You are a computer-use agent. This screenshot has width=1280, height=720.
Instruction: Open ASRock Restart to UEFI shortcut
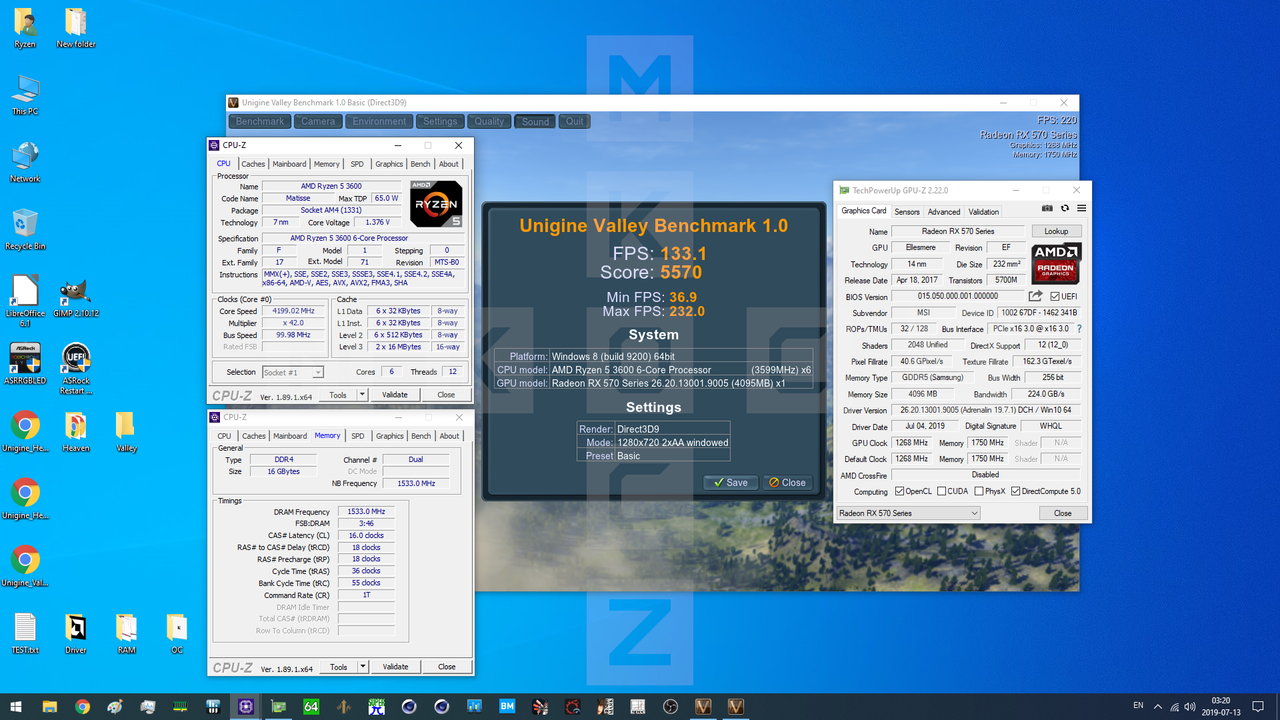pos(76,369)
